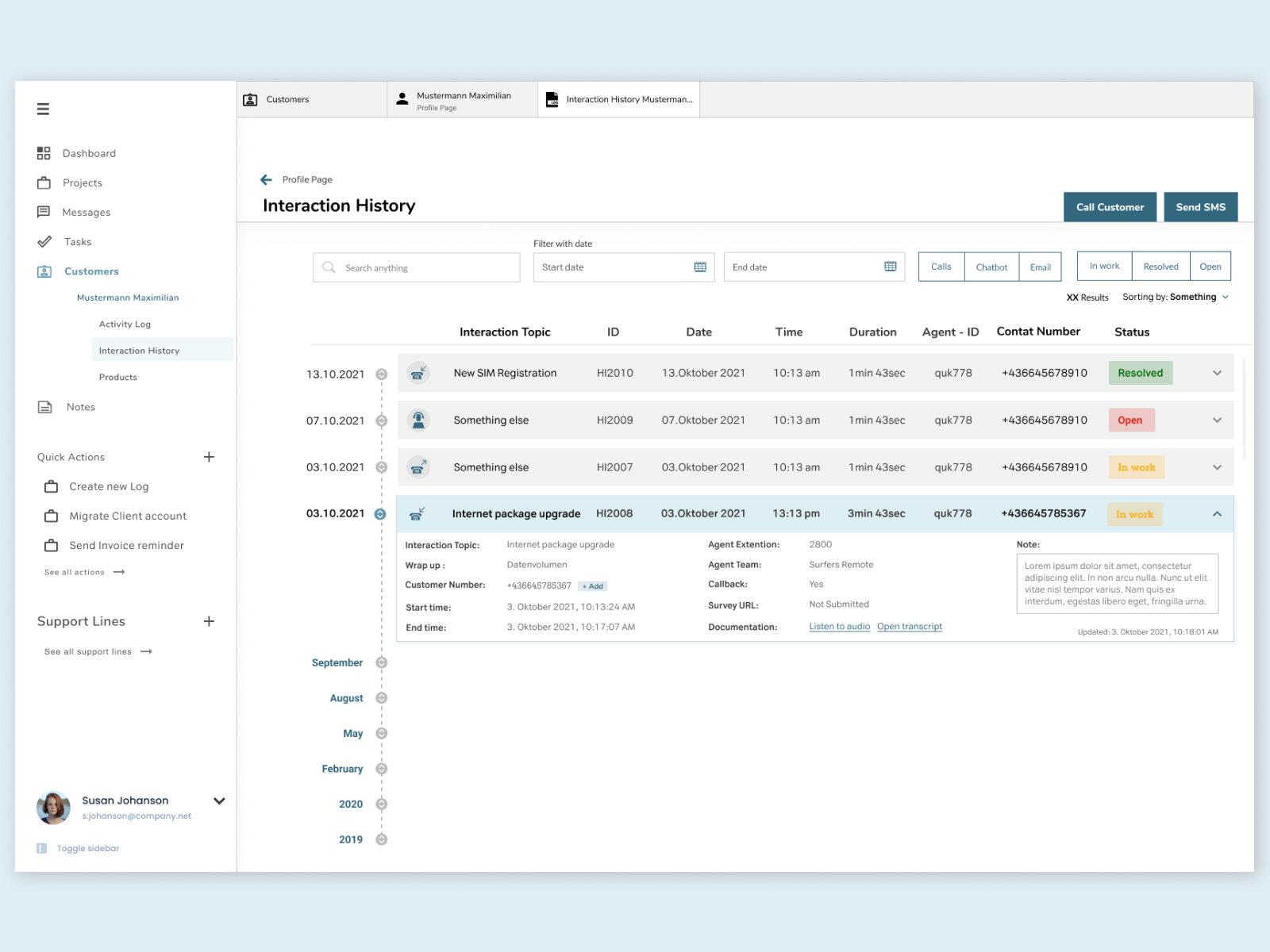
Task: Open Messages from the sidebar icon
Action: tap(44, 212)
